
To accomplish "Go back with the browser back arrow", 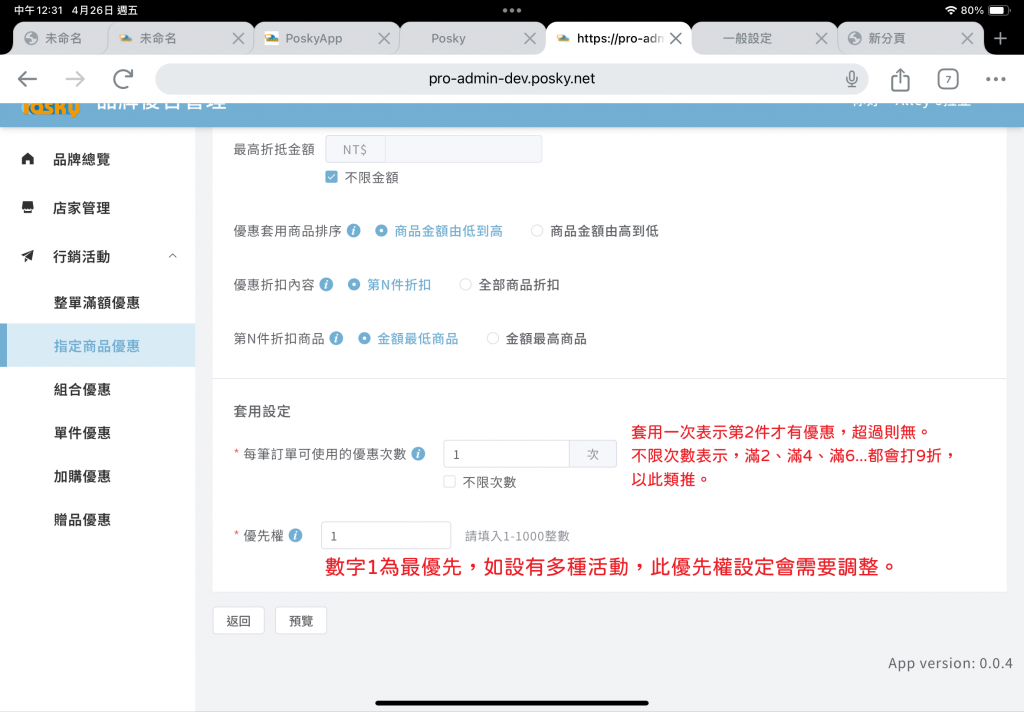I will tap(27, 79).
